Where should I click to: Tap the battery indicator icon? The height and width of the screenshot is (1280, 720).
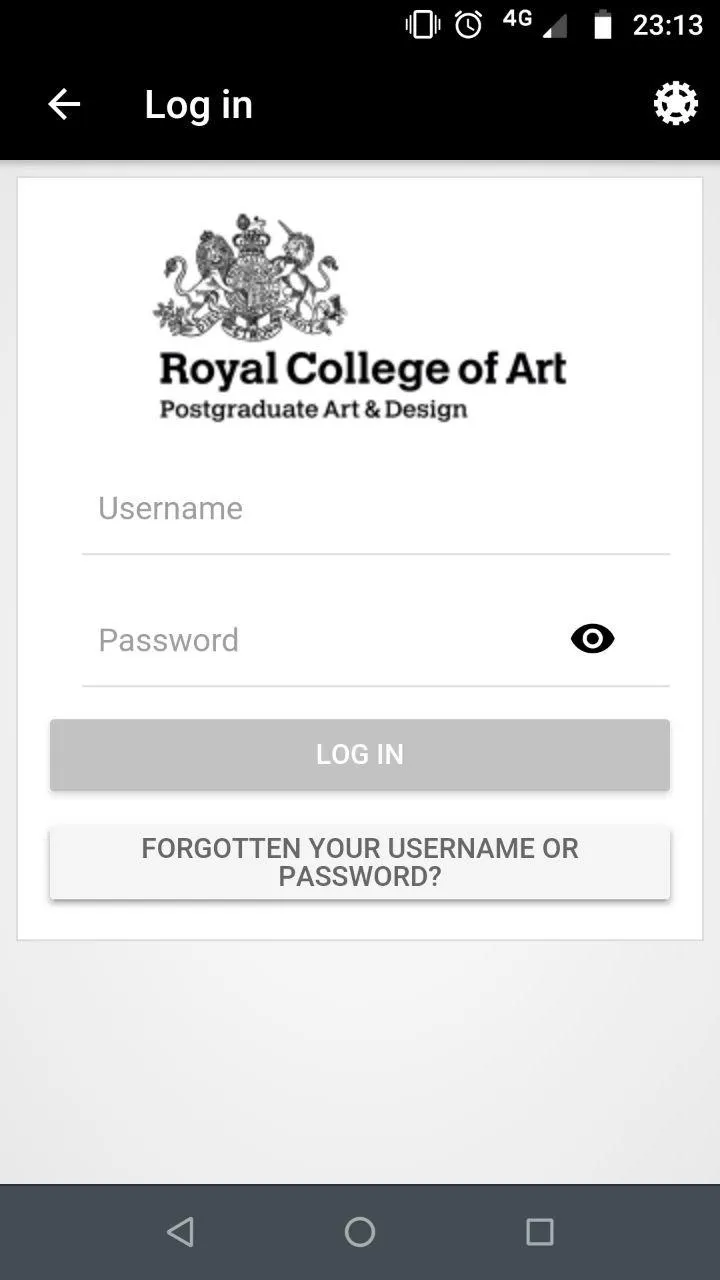coord(602,25)
